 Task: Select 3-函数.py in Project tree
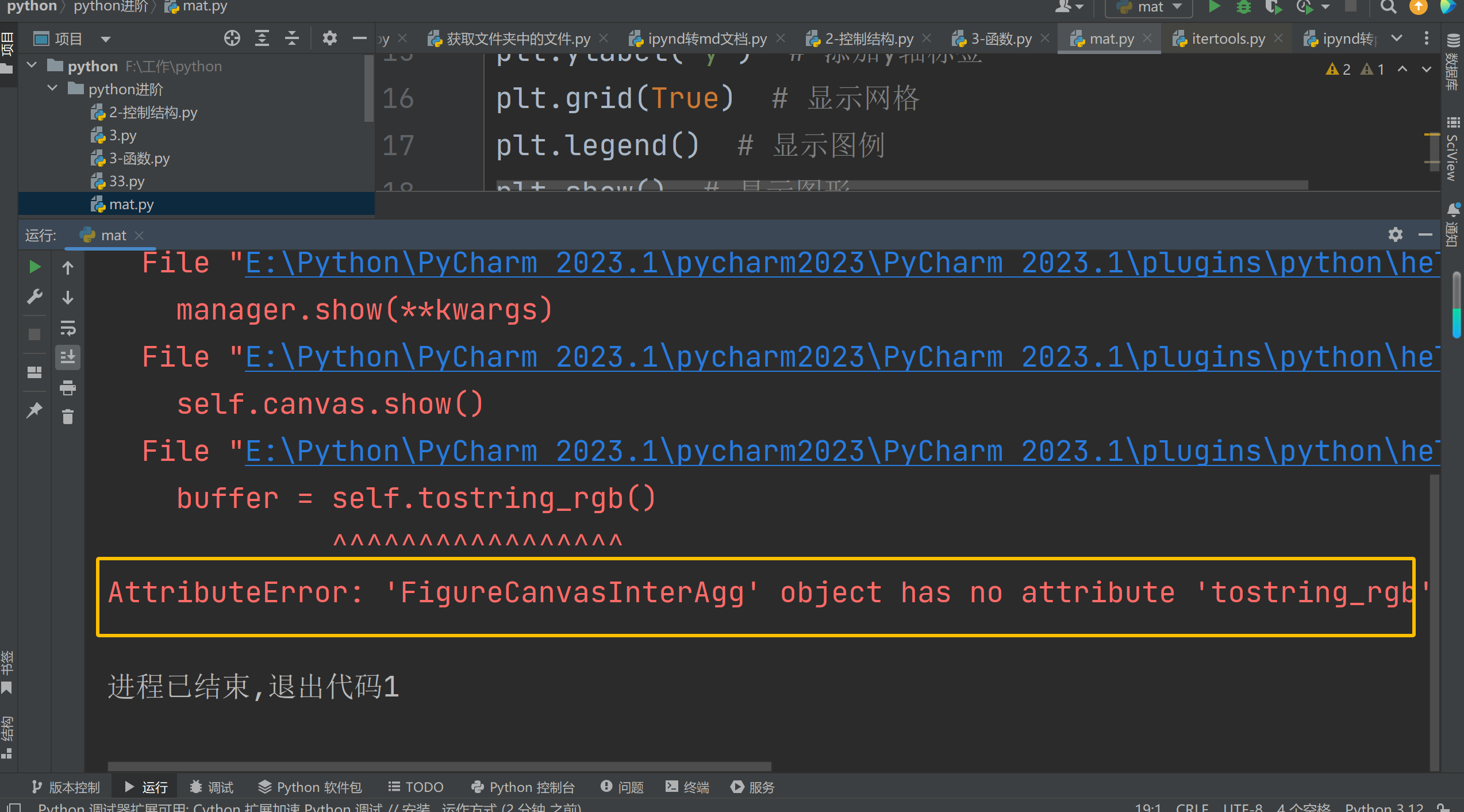tap(139, 158)
